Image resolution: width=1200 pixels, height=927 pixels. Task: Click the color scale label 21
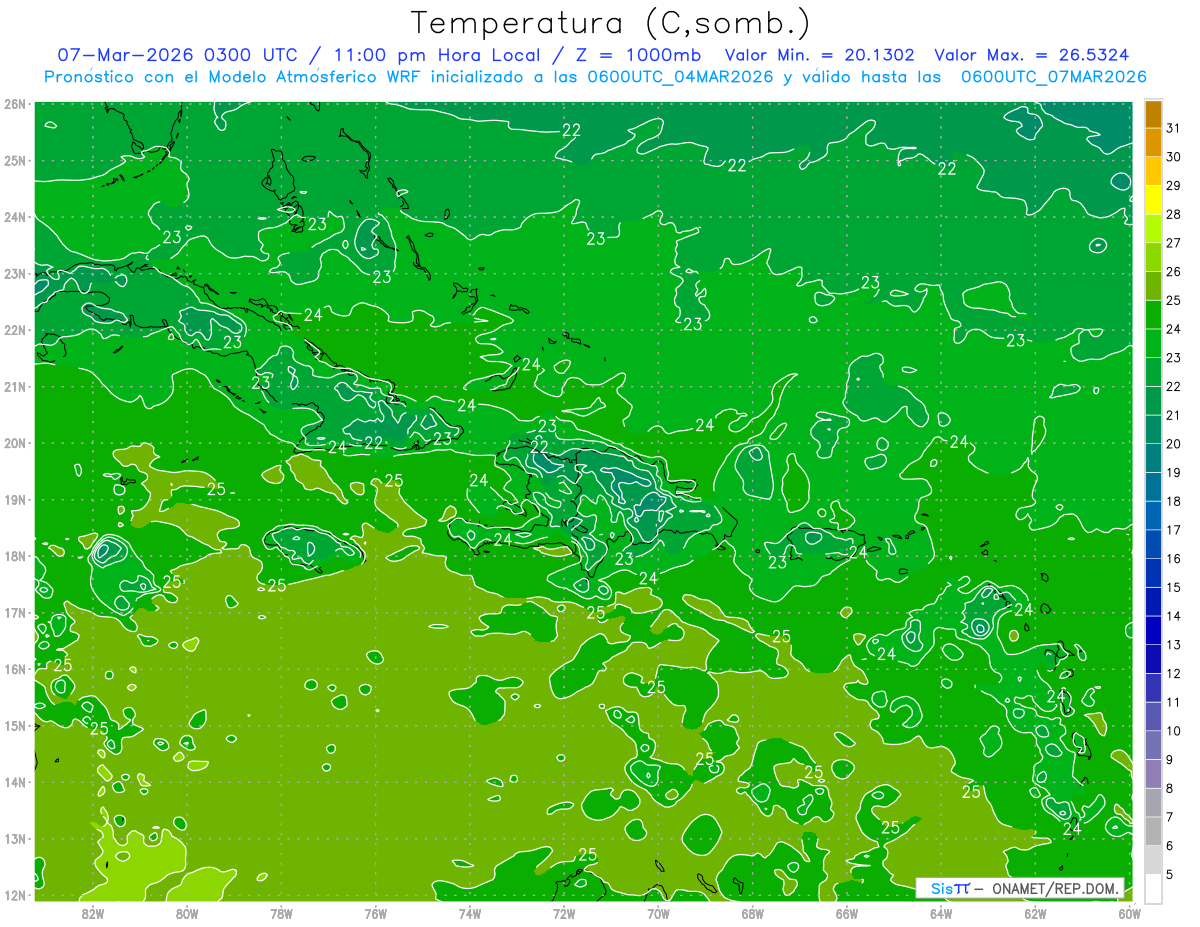(1174, 415)
